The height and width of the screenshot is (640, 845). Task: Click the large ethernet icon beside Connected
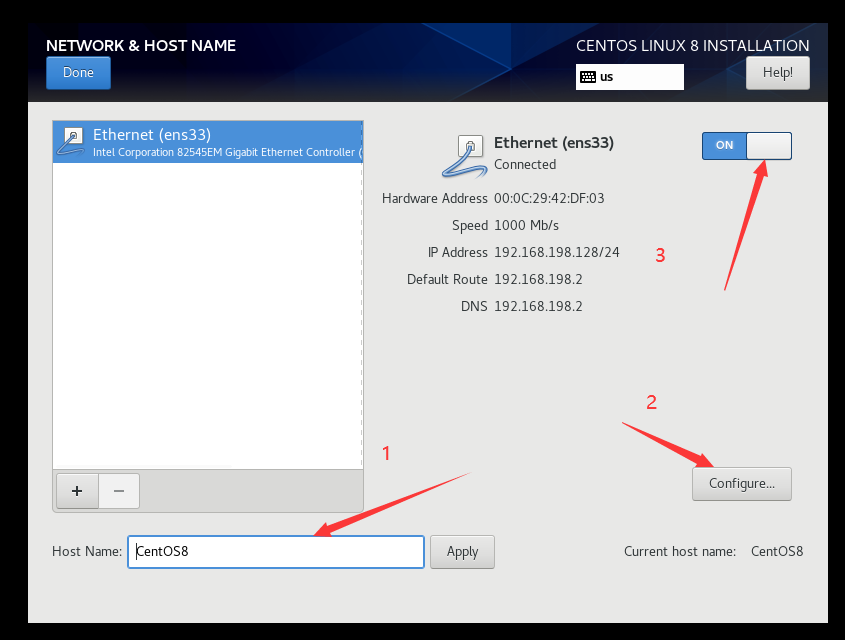pos(464,156)
